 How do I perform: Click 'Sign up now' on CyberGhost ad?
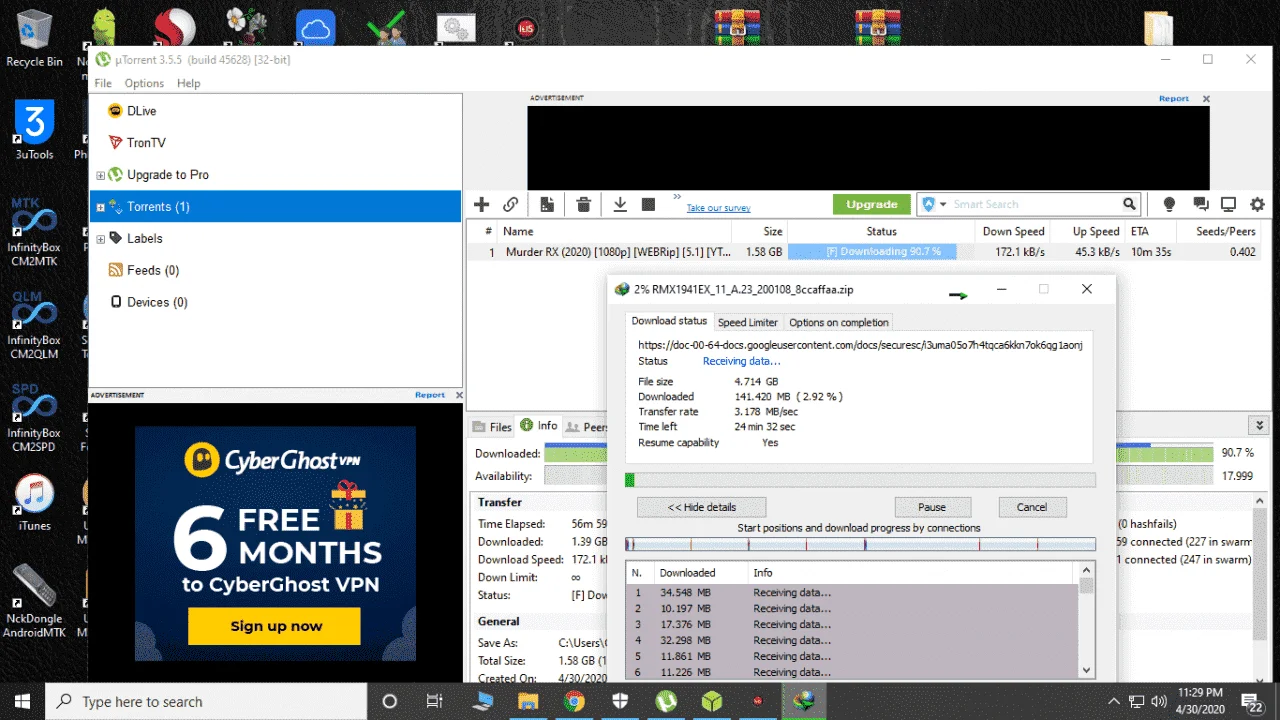276,626
